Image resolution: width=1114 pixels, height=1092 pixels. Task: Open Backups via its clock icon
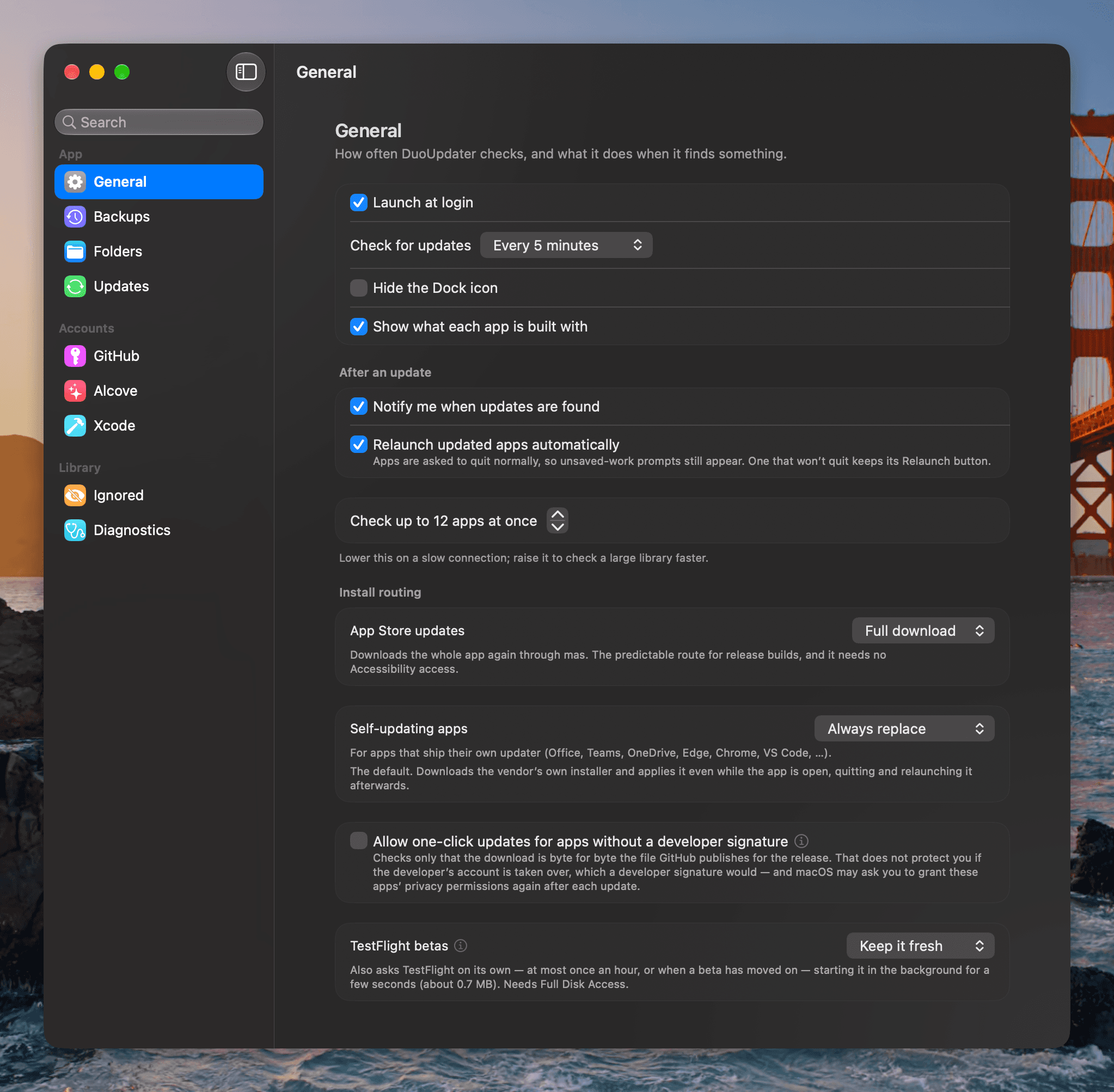(75, 217)
